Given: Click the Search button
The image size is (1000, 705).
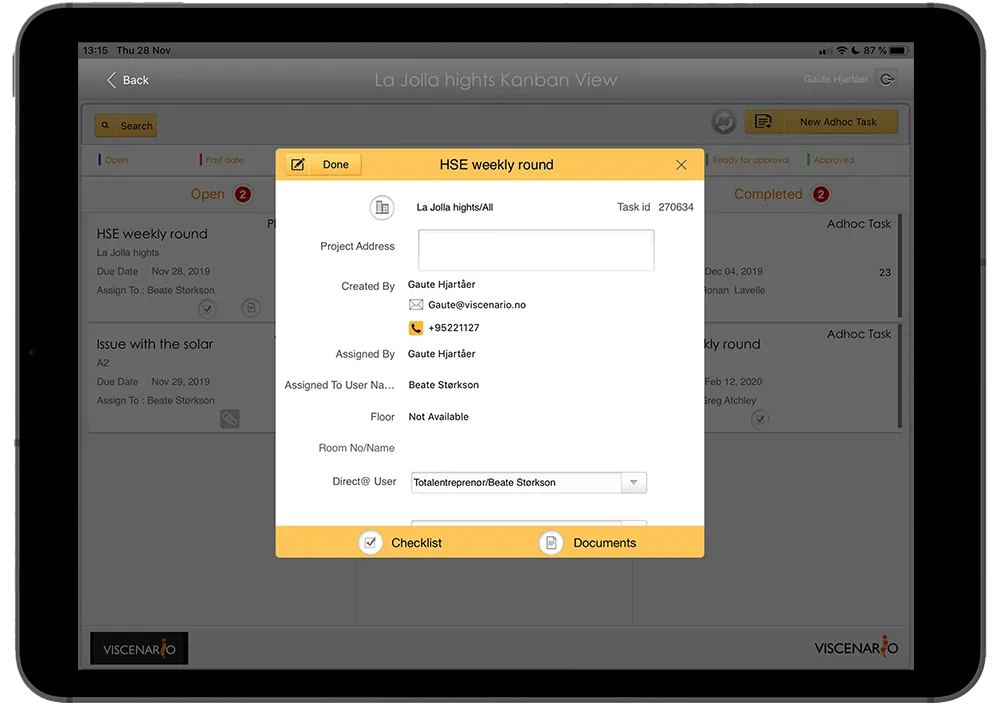Looking at the screenshot, I should [126, 126].
